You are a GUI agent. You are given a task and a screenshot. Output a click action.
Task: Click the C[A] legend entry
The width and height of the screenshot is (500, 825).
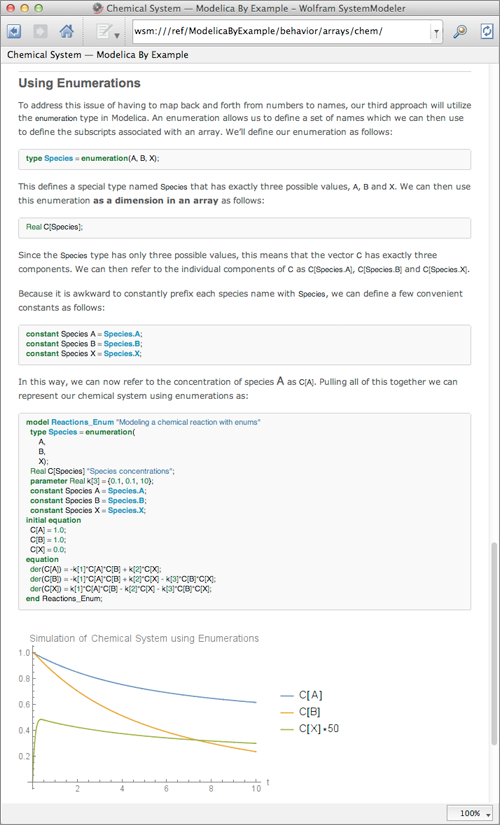(301, 695)
